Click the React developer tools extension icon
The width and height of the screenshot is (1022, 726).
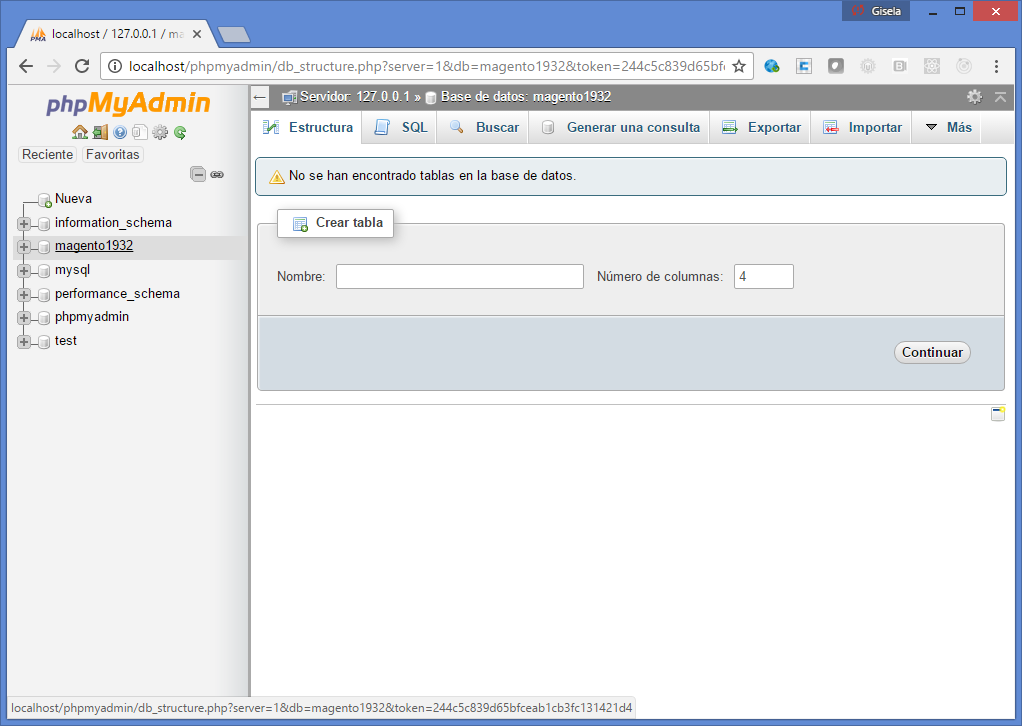point(932,66)
